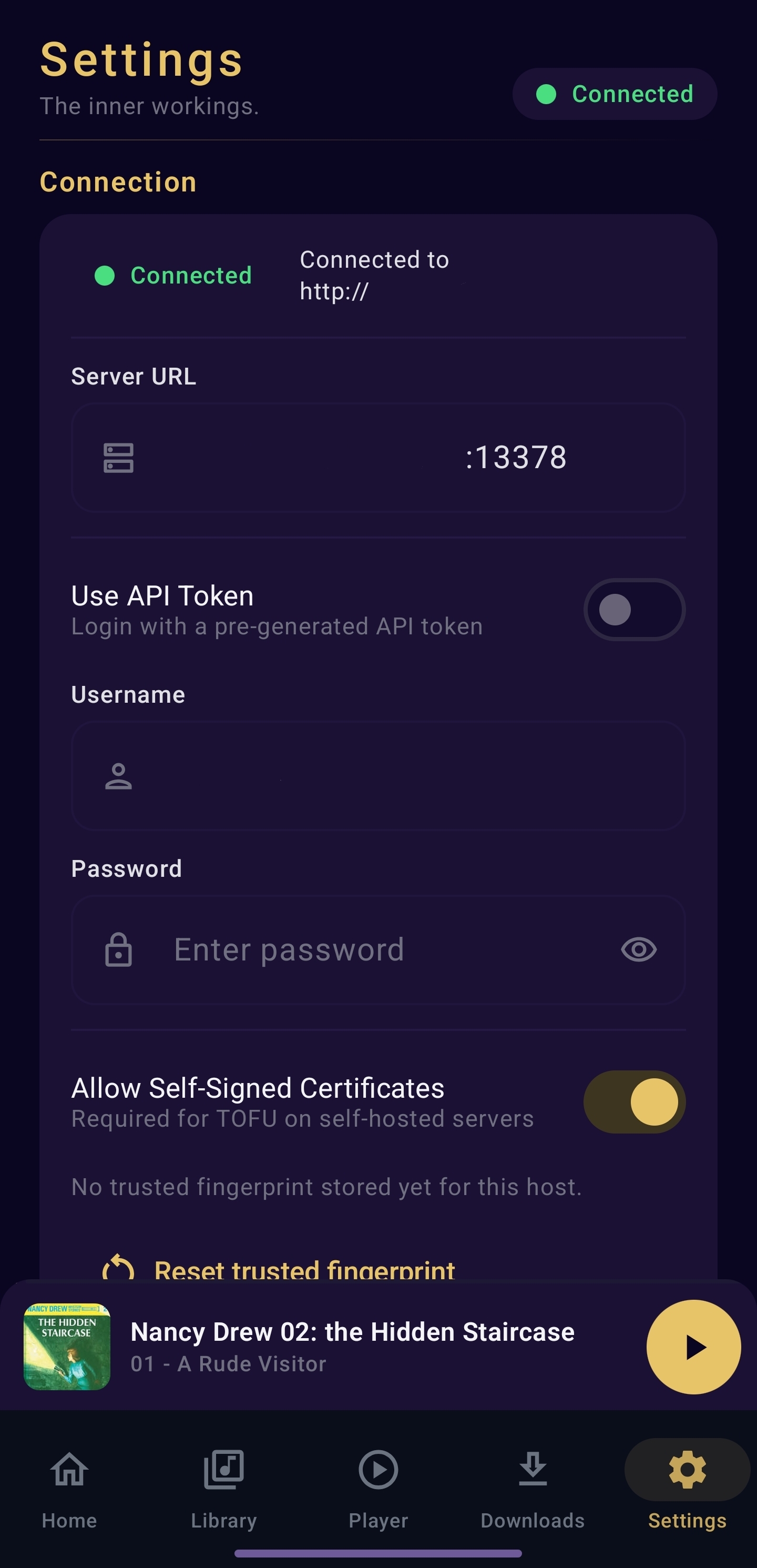Click the empty Username input field
Viewport: 757px width, 1568px height.
point(377,775)
